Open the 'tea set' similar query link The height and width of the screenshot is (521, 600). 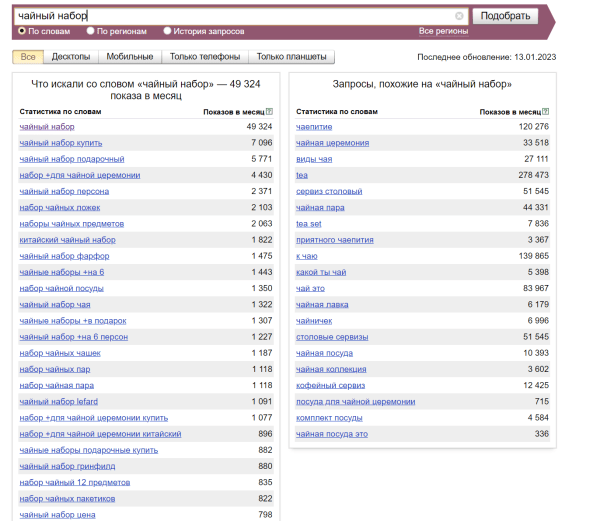[309, 224]
